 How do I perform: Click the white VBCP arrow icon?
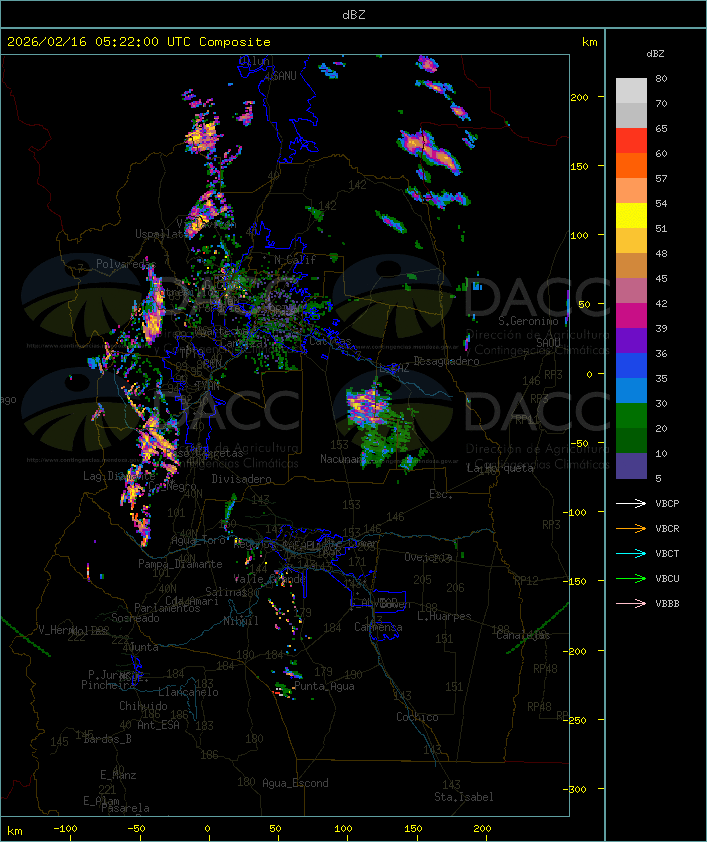tap(631, 503)
